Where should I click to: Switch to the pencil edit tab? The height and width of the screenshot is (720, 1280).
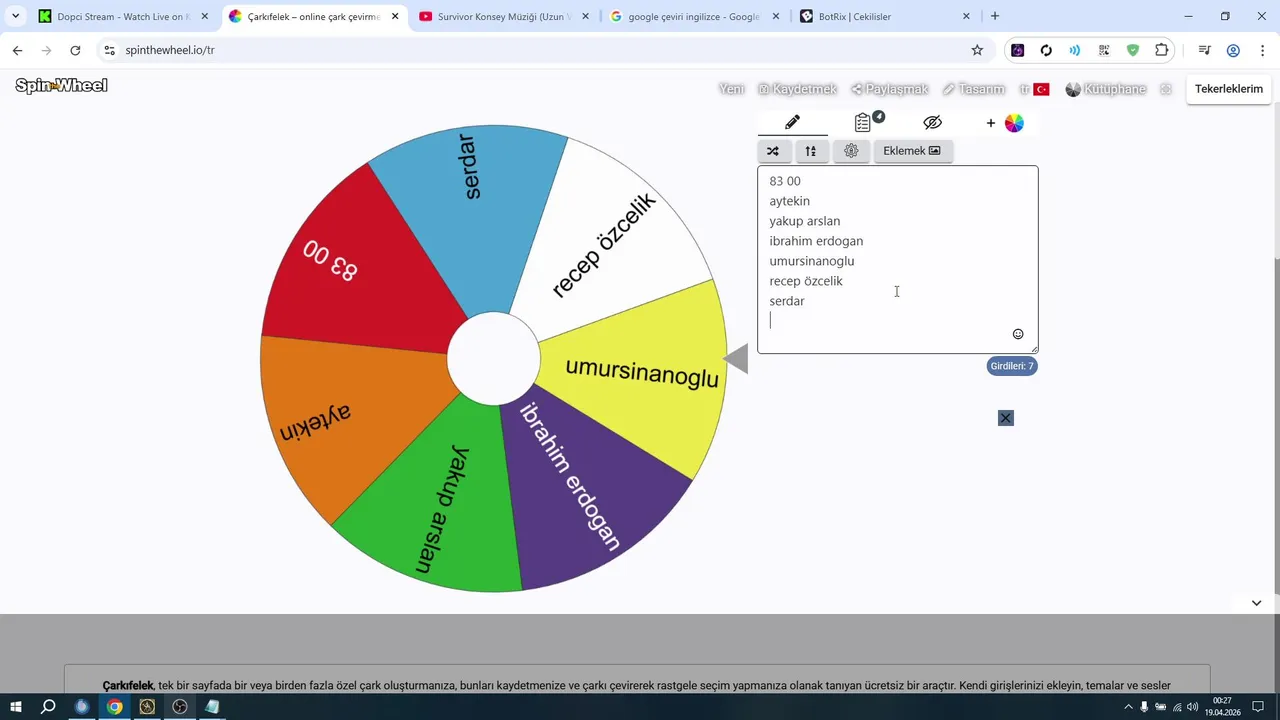tap(792, 122)
